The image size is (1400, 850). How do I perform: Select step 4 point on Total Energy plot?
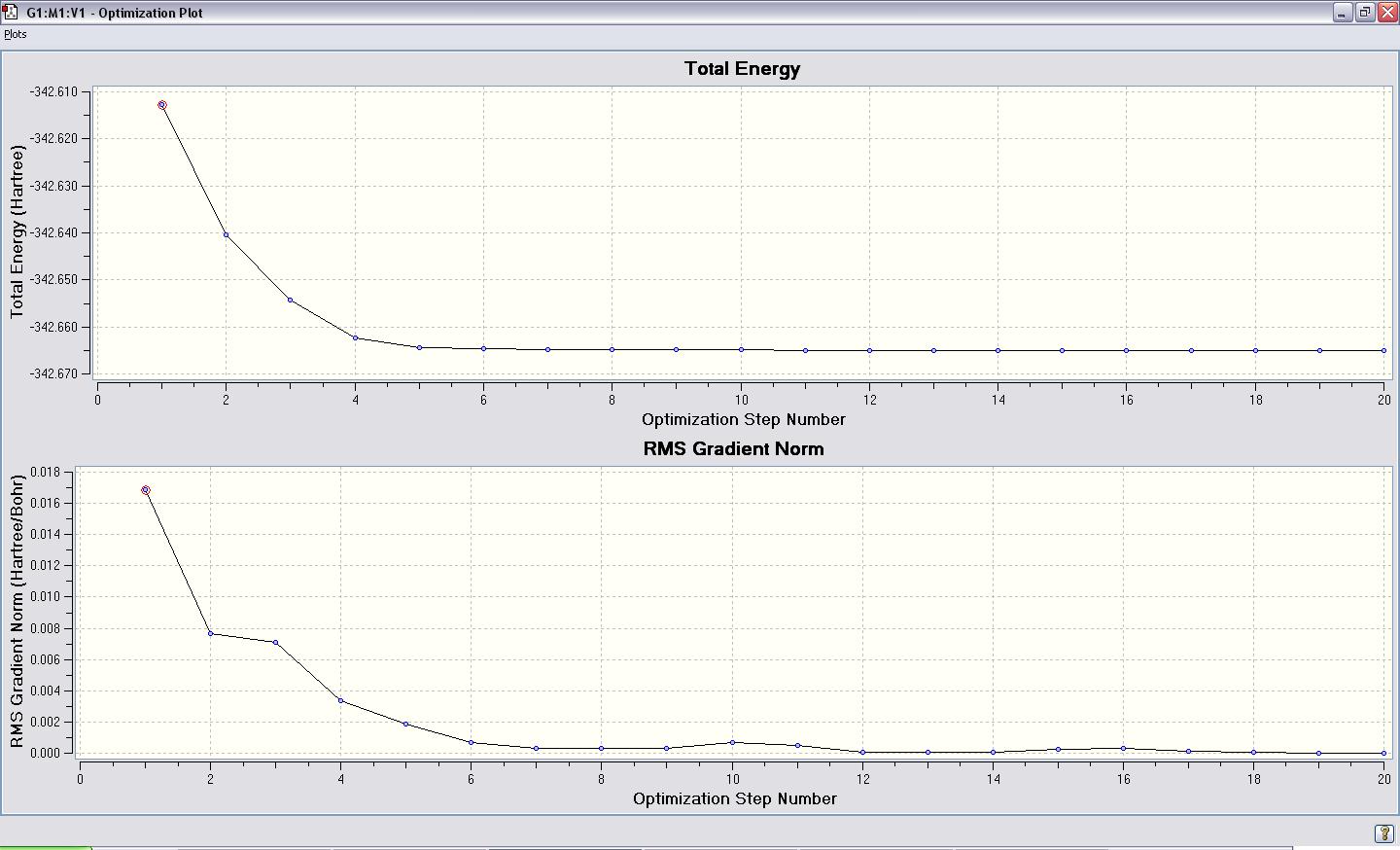[355, 337]
